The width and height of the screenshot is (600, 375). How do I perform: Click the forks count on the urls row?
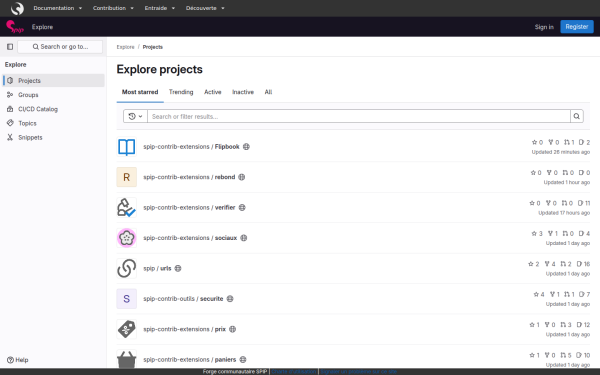click(x=550, y=264)
